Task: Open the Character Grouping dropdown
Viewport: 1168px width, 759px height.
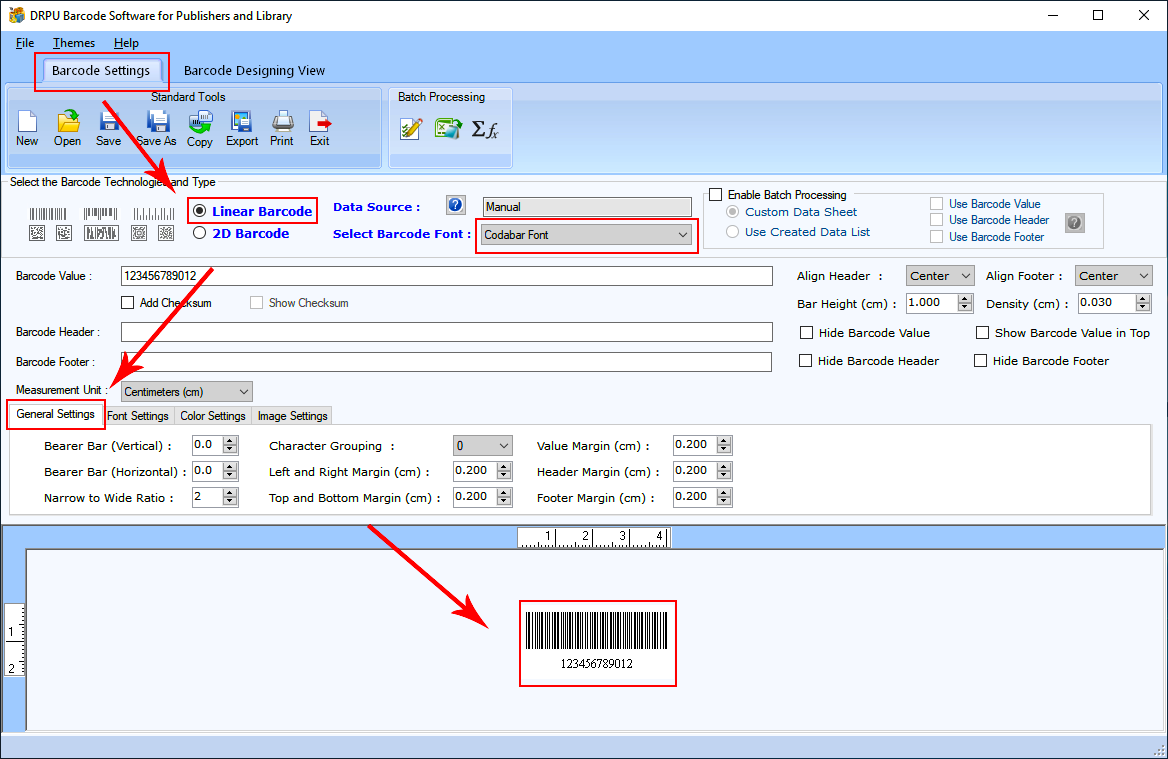Action: [483, 445]
